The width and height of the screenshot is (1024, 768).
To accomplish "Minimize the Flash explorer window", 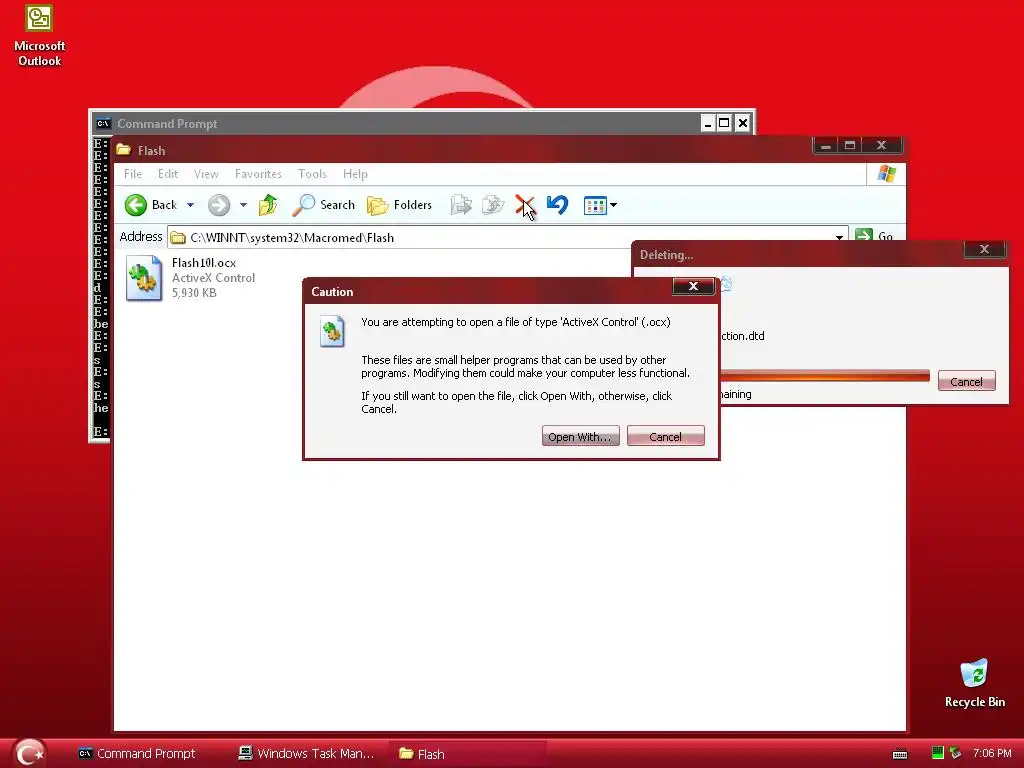I will click(825, 146).
